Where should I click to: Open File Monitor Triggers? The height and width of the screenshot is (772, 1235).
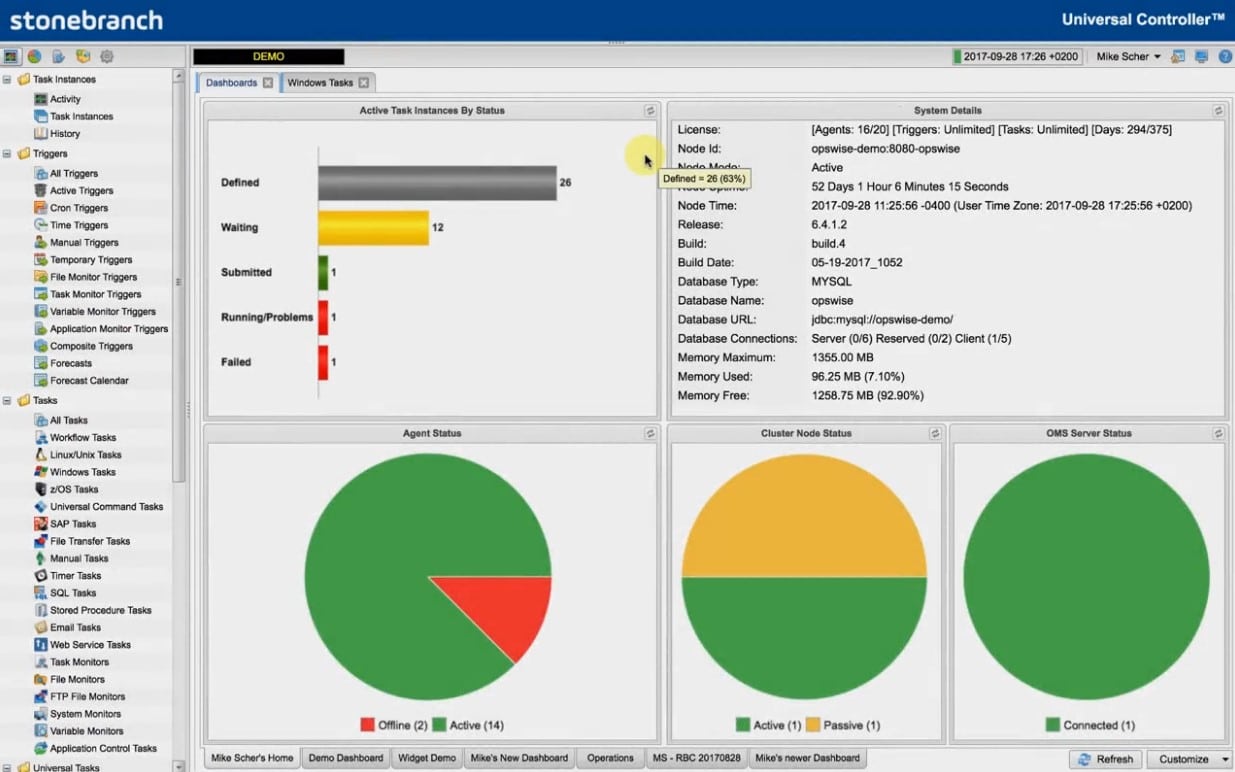[x=94, y=277]
